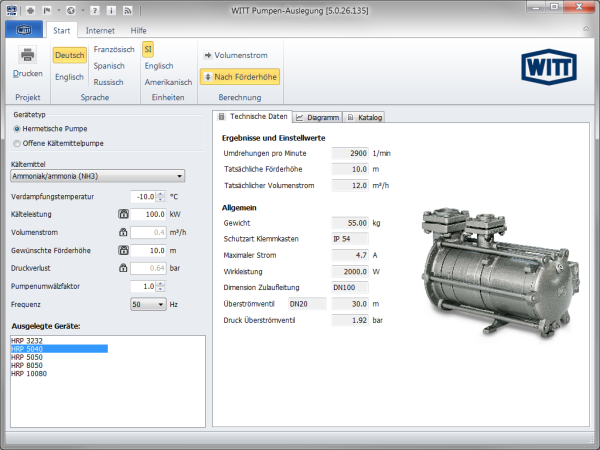This screenshot has height=450, width=600.
Task: Click the Gewünschte Förderhöhe value field
Action: 148,251
